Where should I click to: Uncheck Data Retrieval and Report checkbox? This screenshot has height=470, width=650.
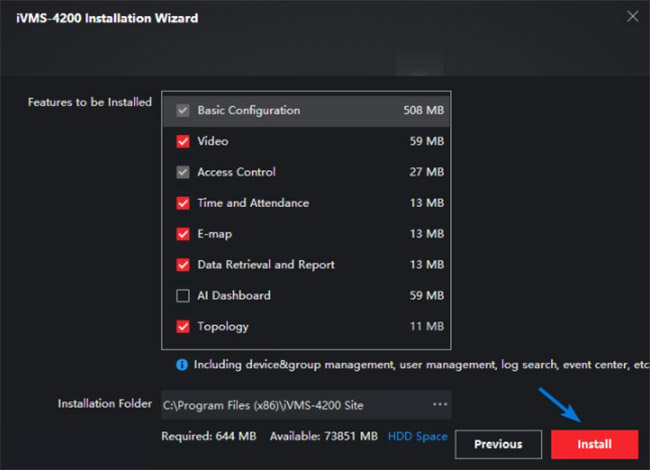click(183, 265)
